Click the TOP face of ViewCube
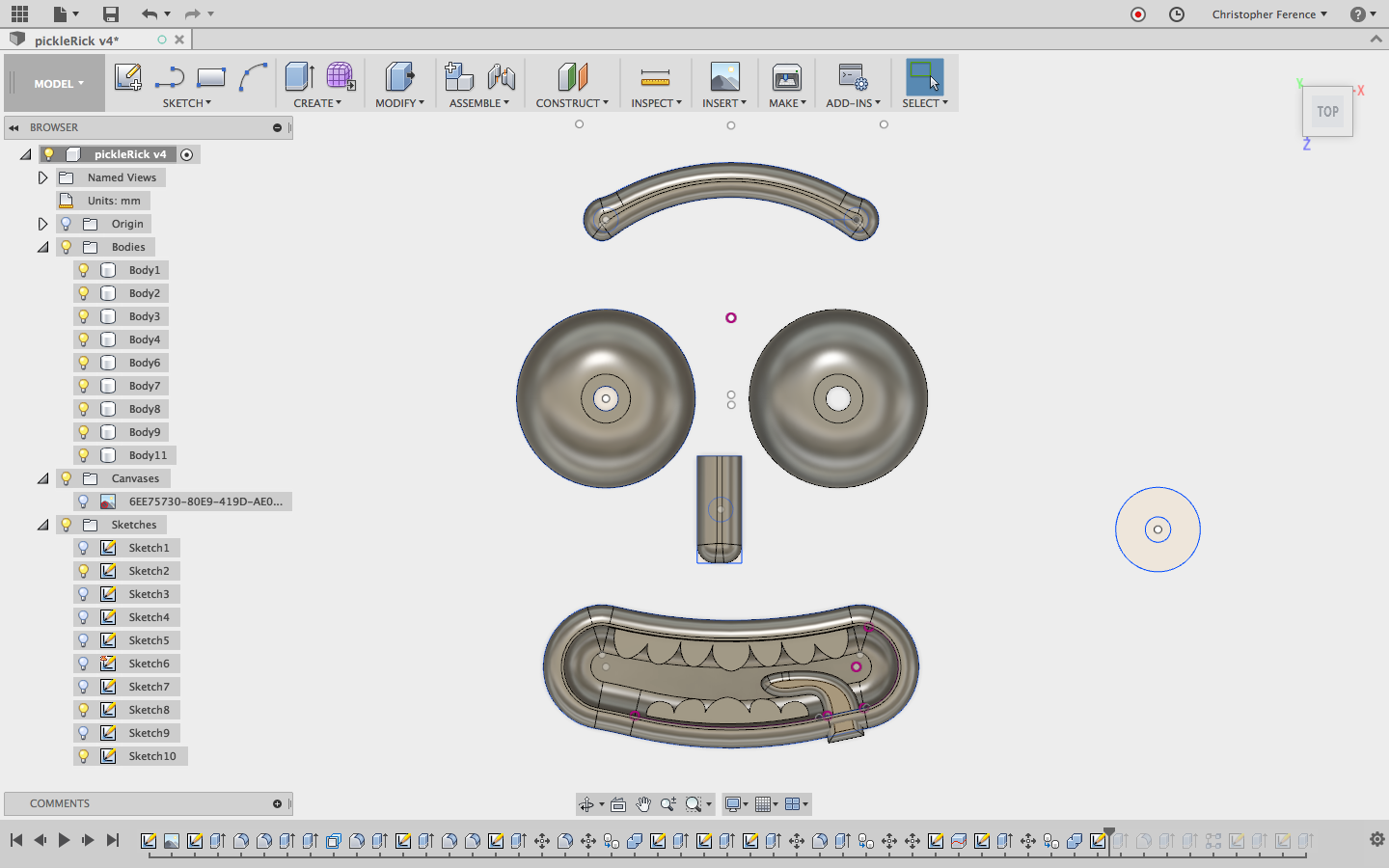The height and width of the screenshot is (868, 1389). coord(1327,112)
